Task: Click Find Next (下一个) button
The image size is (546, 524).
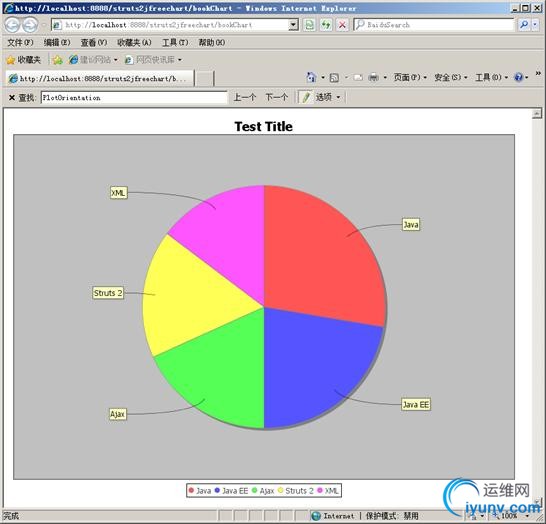Action: 276,97
